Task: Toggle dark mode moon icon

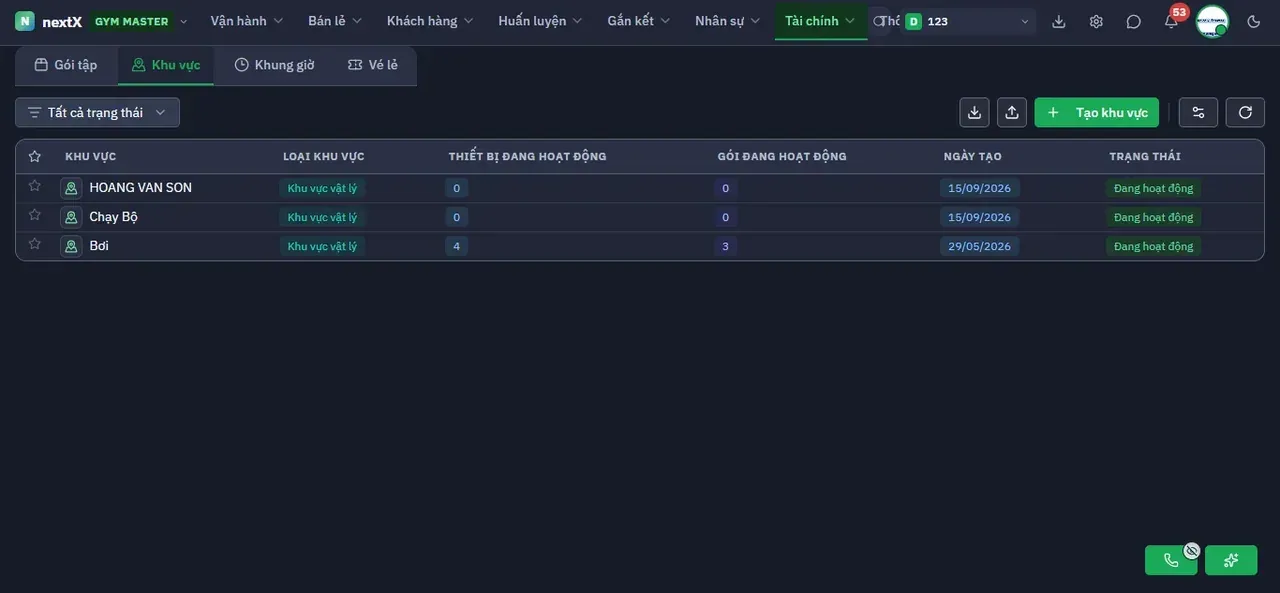Action: [x=1254, y=21]
